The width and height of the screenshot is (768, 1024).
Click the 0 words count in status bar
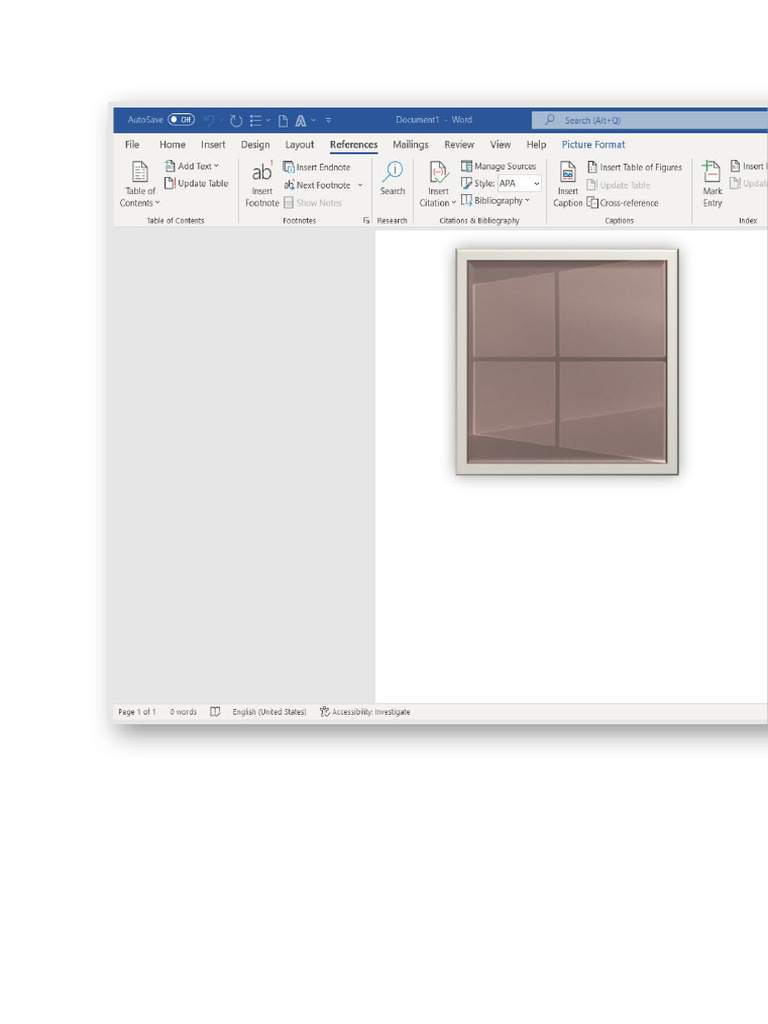pyautogui.click(x=183, y=712)
